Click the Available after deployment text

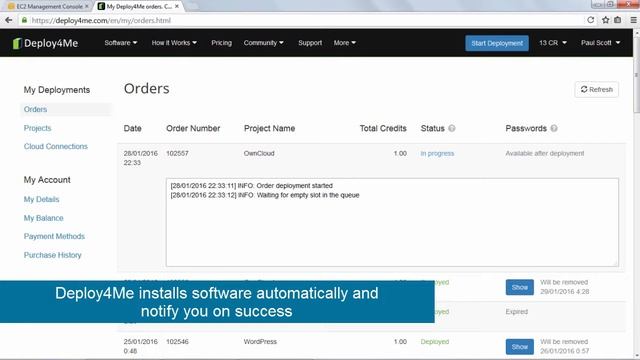[x=544, y=153]
